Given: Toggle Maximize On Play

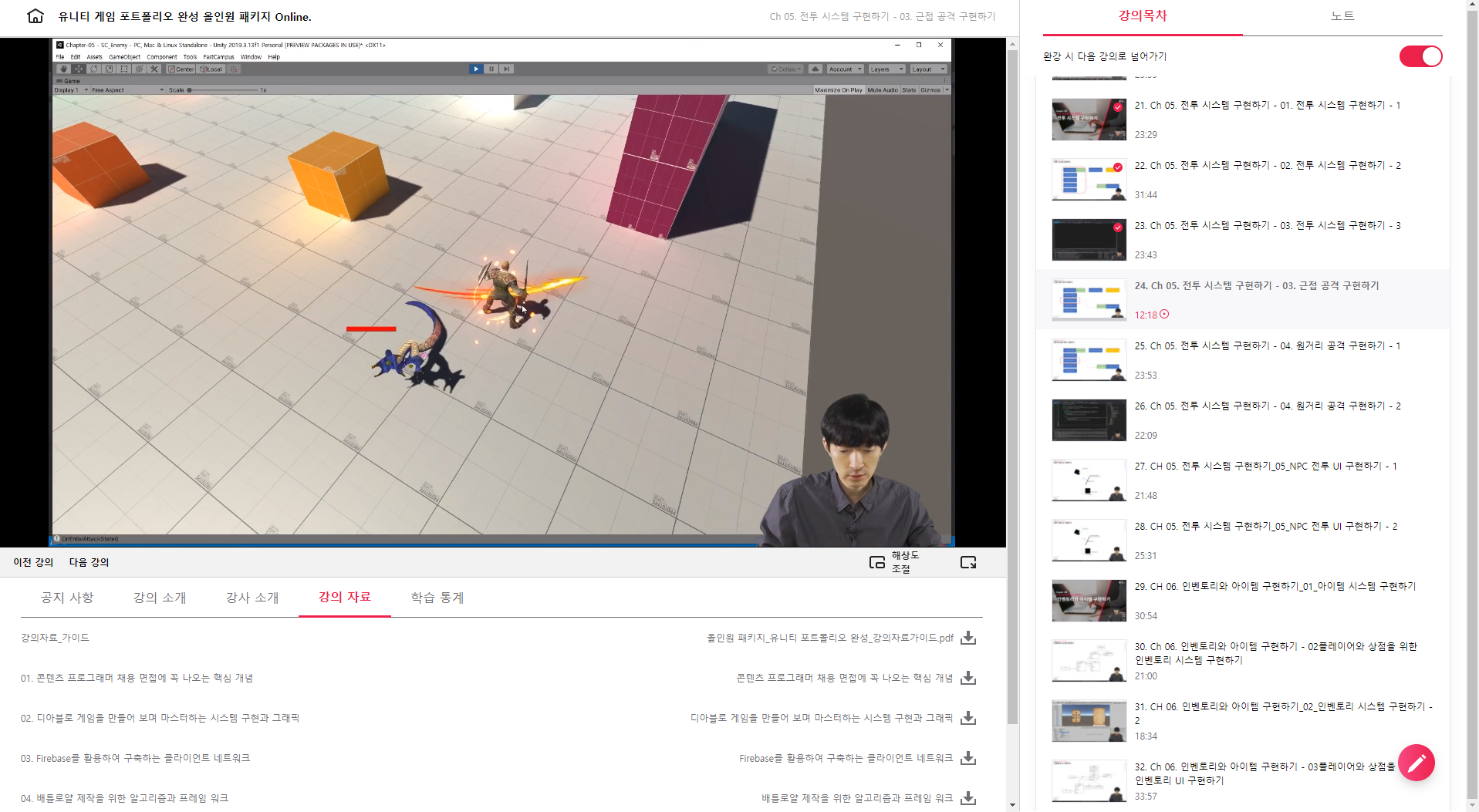Looking at the screenshot, I should [x=839, y=90].
